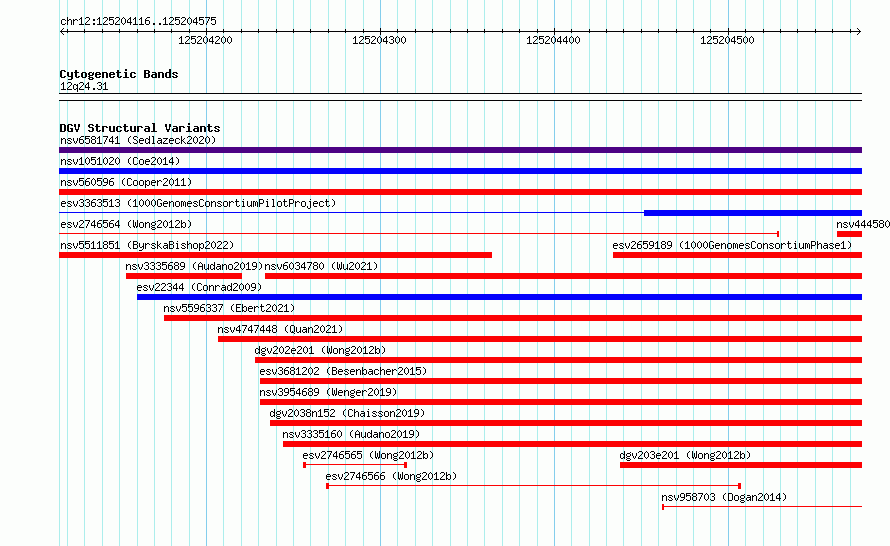The image size is (890, 546).
Task: Open nsv5511851 (ByrskaBishop2022) label
Action: [147, 245]
